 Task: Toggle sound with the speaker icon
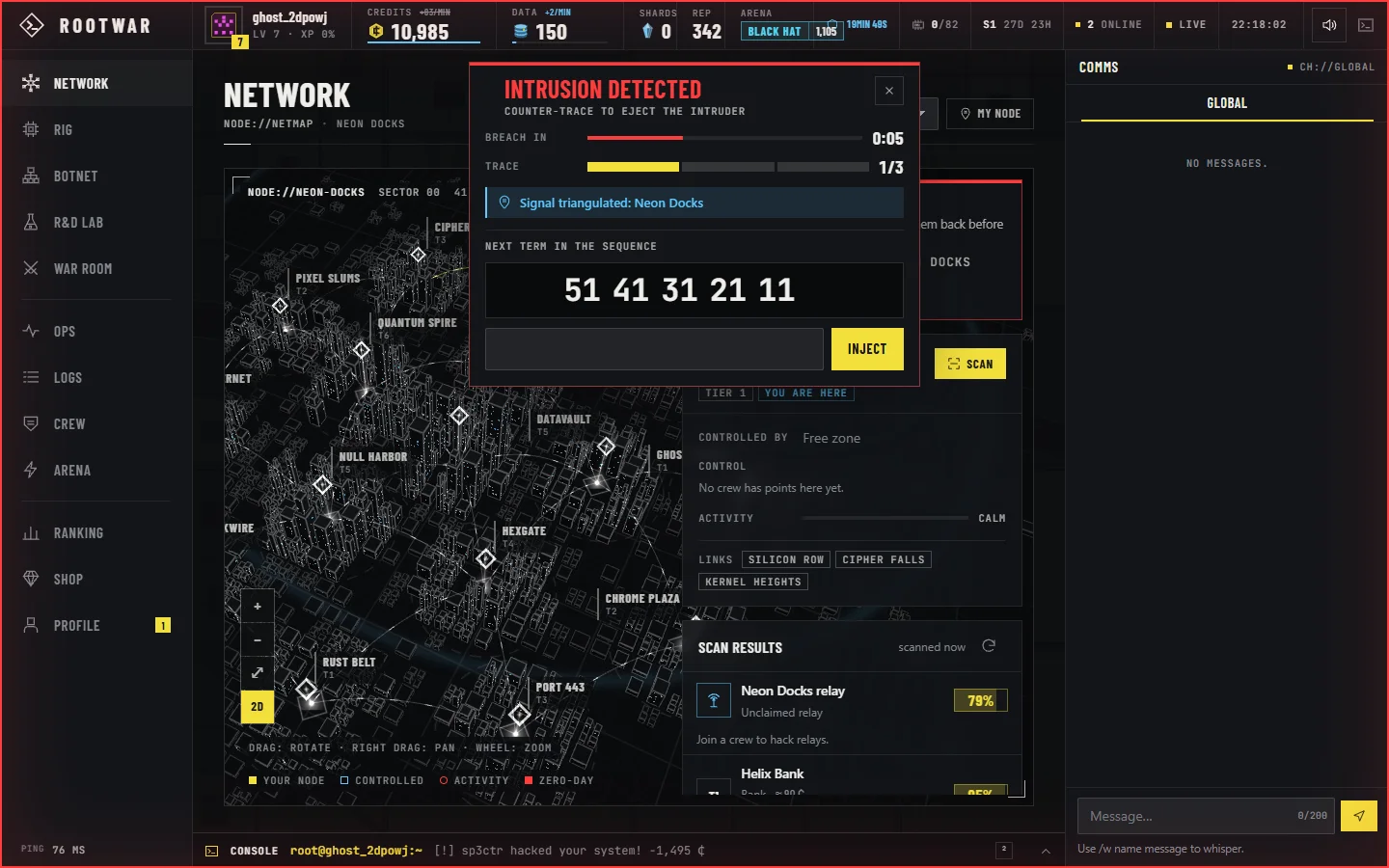[x=1329, y=25]
